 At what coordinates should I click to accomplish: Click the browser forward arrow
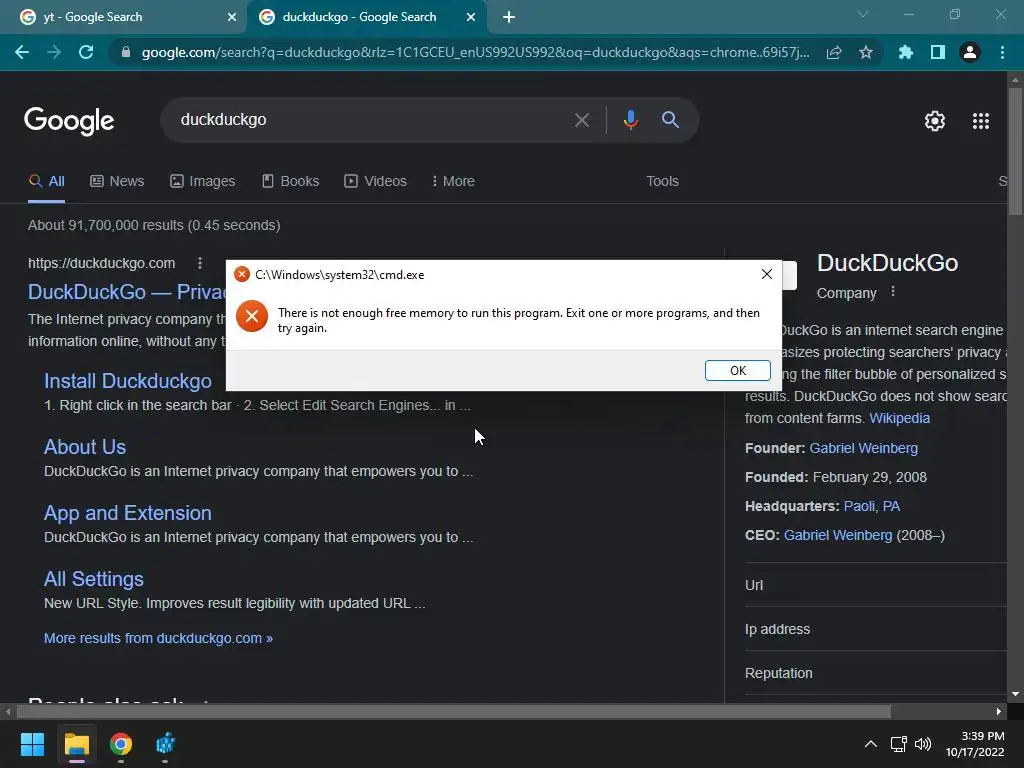pyautogui.click(x=54, y=52)
